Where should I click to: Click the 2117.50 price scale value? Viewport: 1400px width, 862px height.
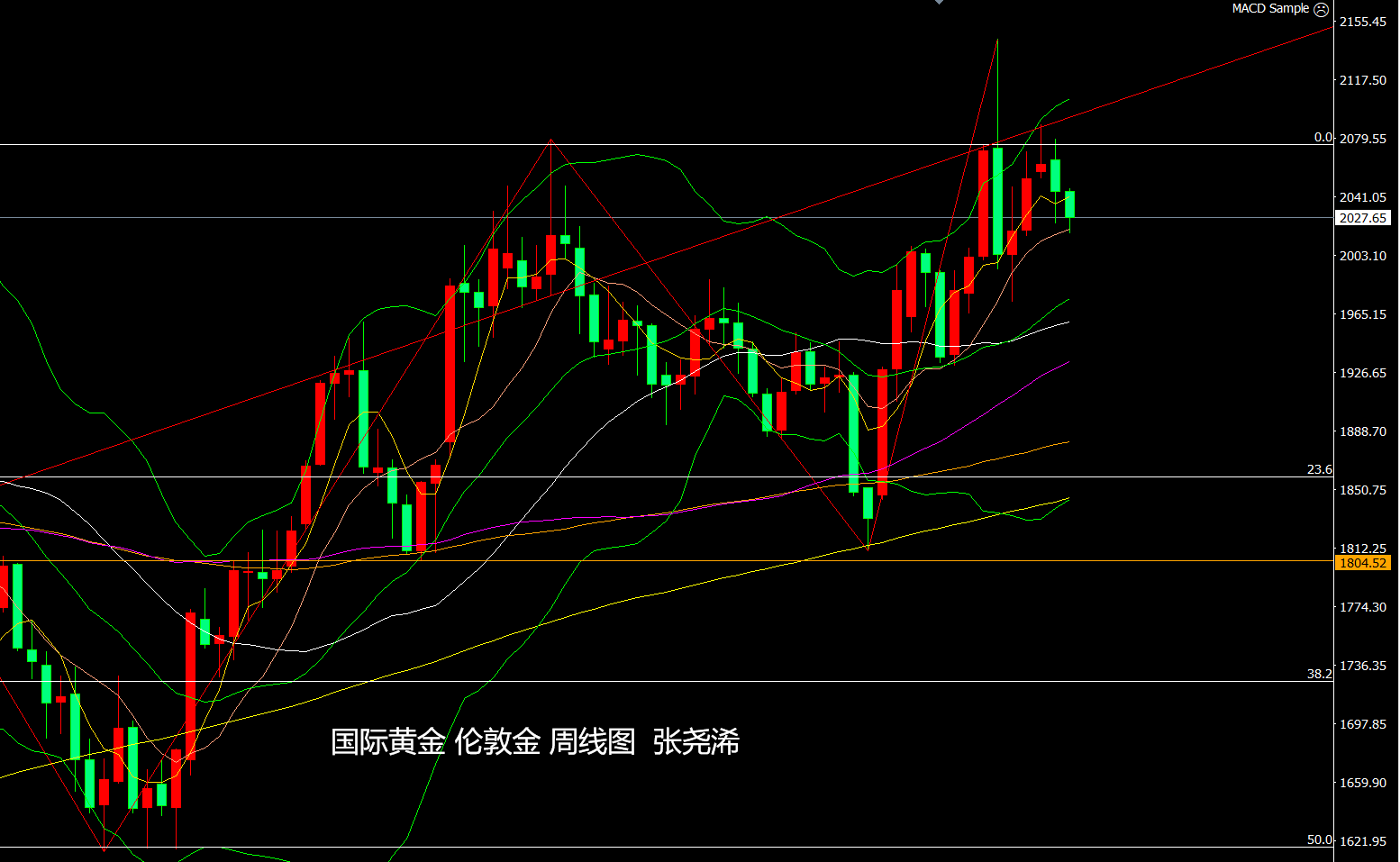[x=1363, y=80]
